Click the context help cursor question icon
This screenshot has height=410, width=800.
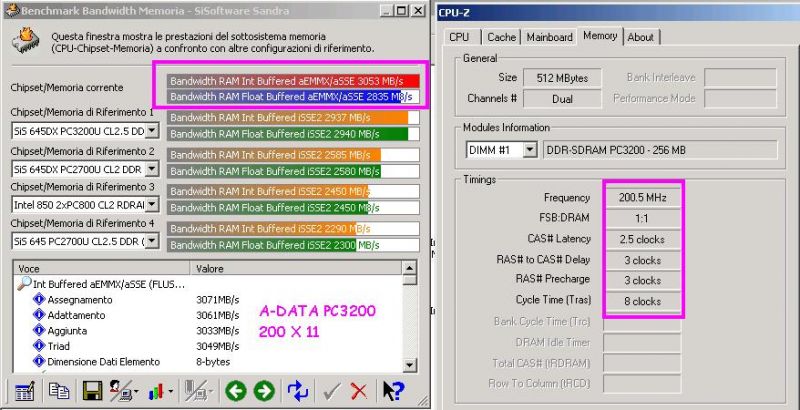(x=393, y=391)
